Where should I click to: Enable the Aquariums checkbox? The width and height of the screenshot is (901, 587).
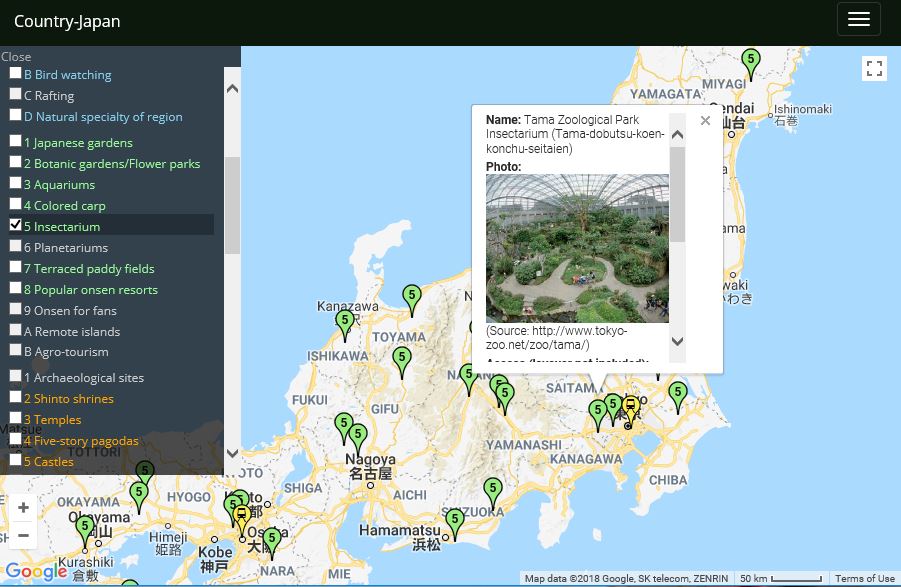tap(15, 183)
